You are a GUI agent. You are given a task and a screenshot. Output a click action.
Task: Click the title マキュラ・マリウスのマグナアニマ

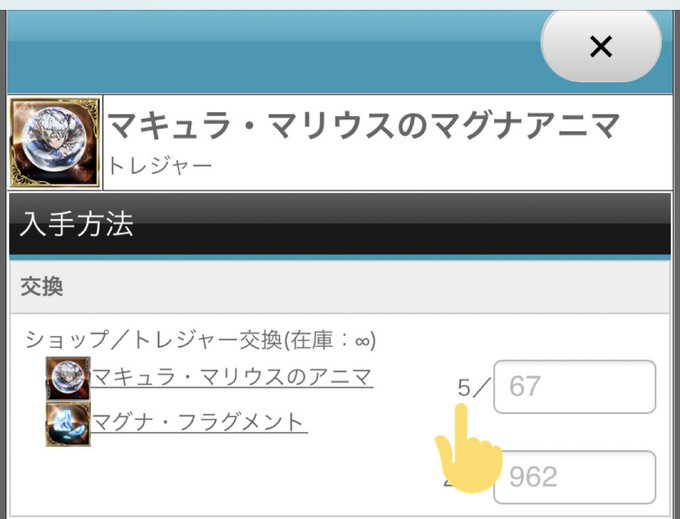[363, 125]
